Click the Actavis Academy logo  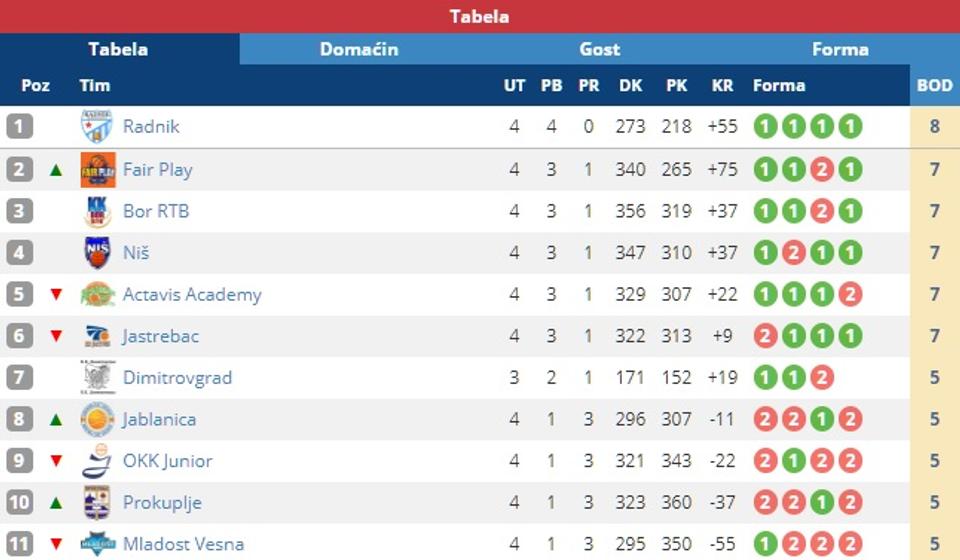[x=97, y=295]
